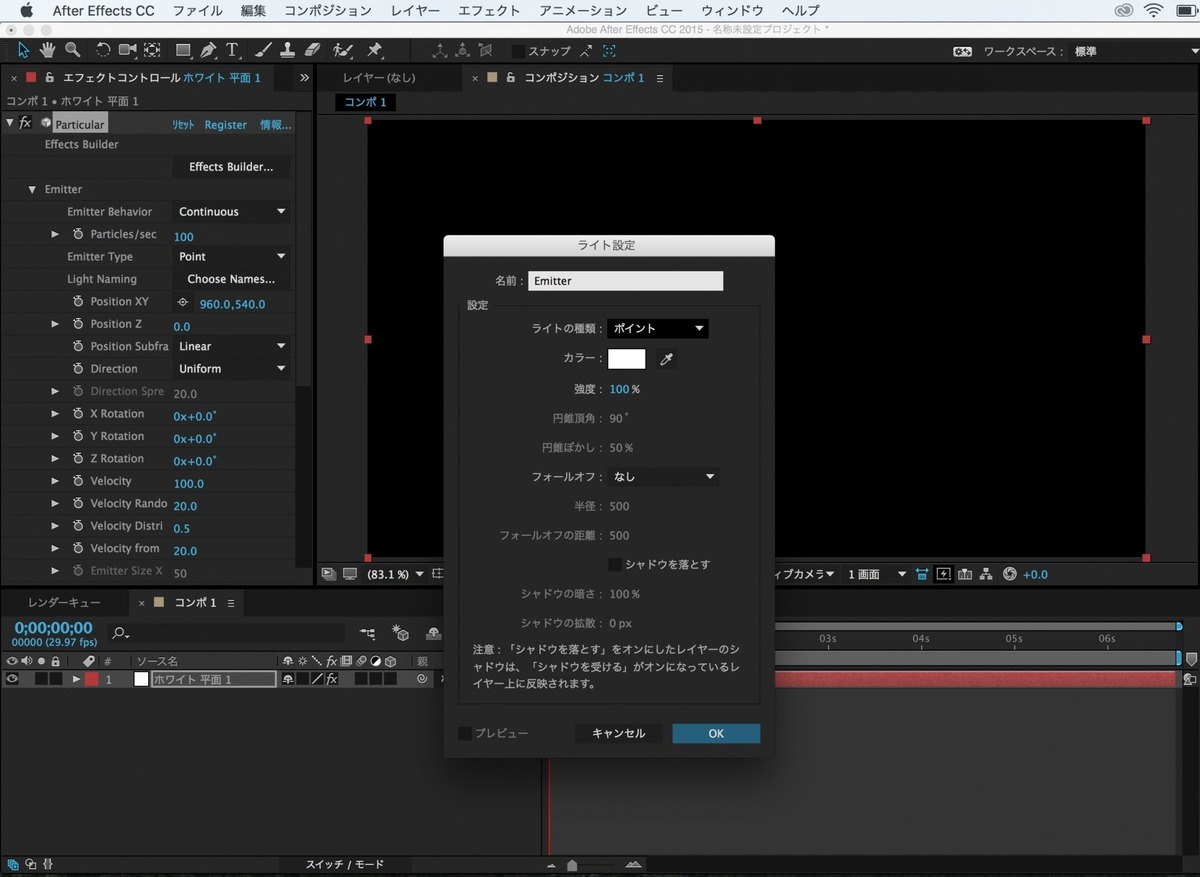
Task: Activate the Rotation tool
Action: 104,50
